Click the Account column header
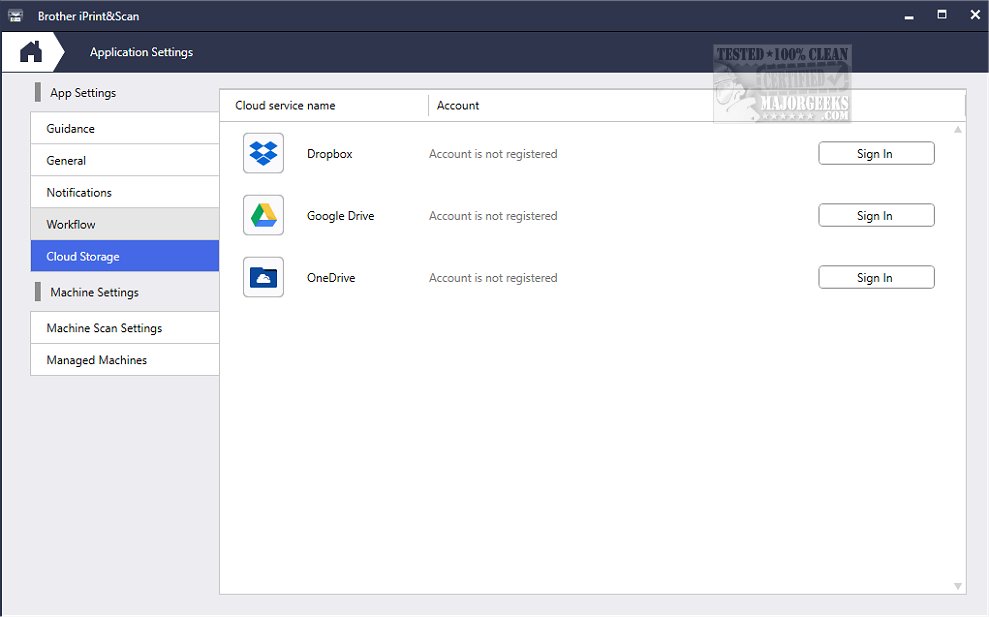 pyautogui.click(x=458, y=106)
